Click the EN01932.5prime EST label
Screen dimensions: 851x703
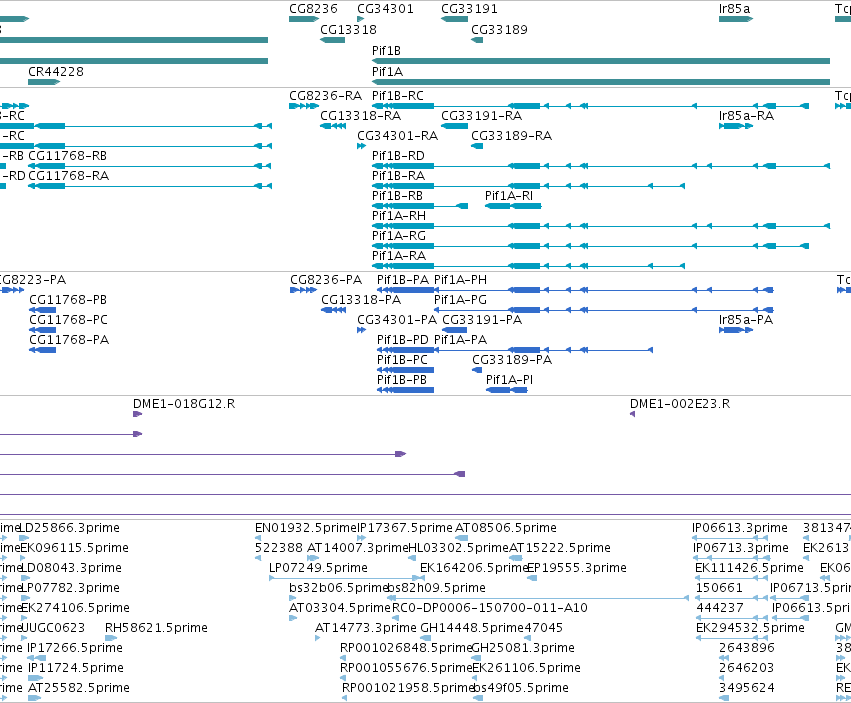306,528
